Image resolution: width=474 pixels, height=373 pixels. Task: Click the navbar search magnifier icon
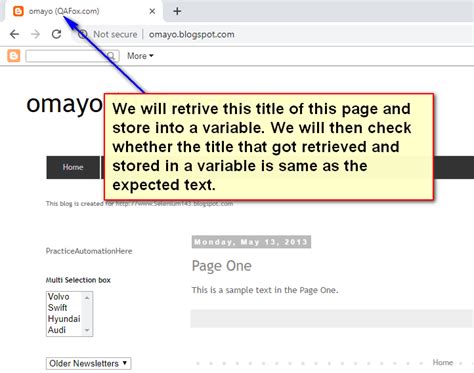tap(111, 56)
